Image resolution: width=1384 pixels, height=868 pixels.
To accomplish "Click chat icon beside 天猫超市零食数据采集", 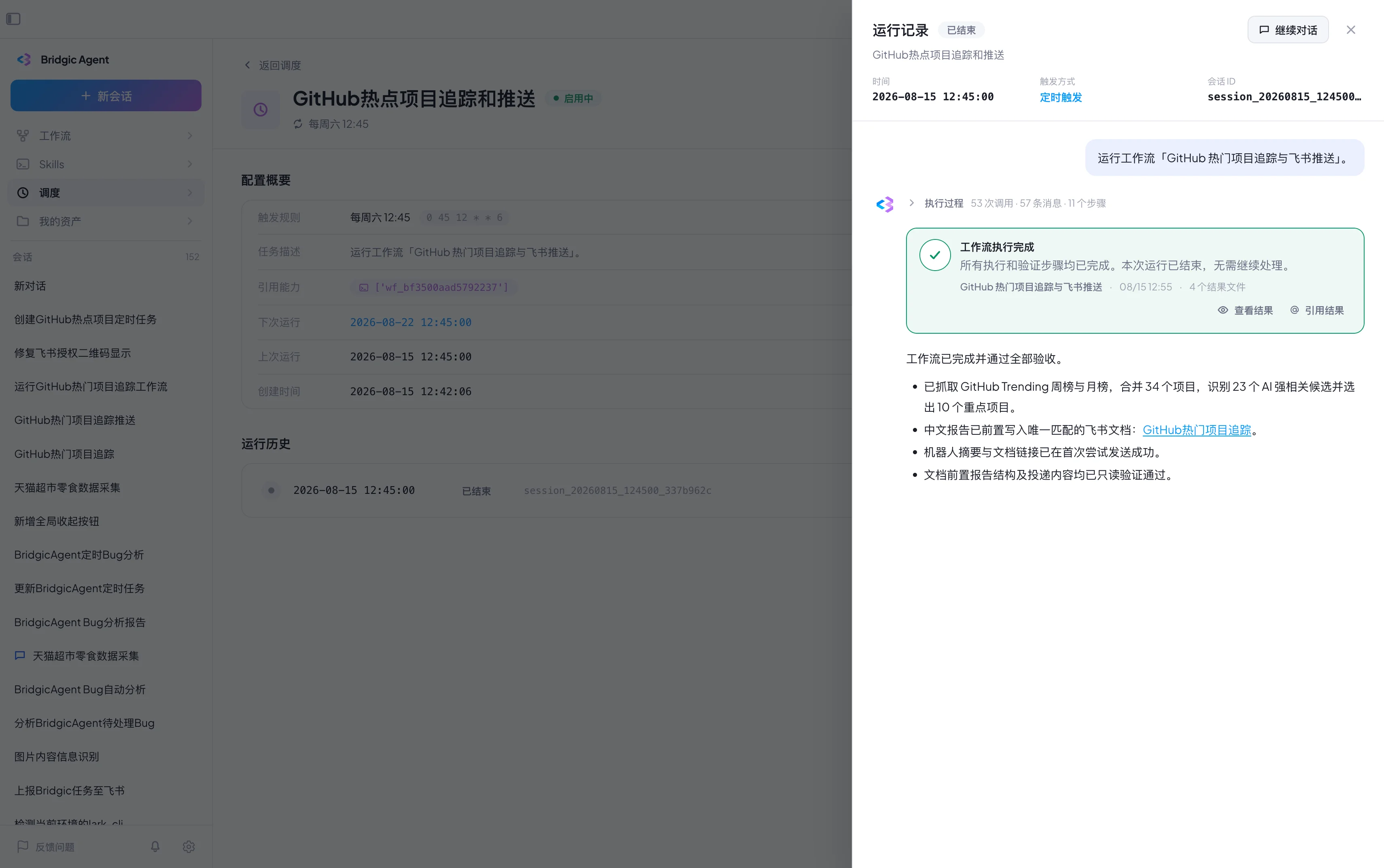I will click(x=20, y=656).
